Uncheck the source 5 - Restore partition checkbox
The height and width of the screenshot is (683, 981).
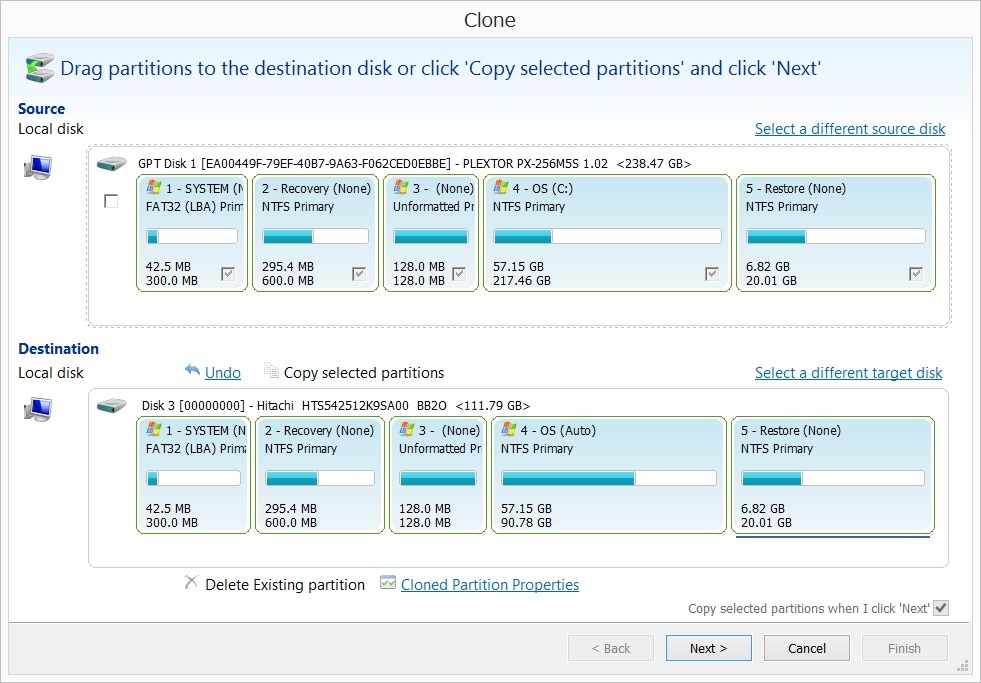[916, 274]
